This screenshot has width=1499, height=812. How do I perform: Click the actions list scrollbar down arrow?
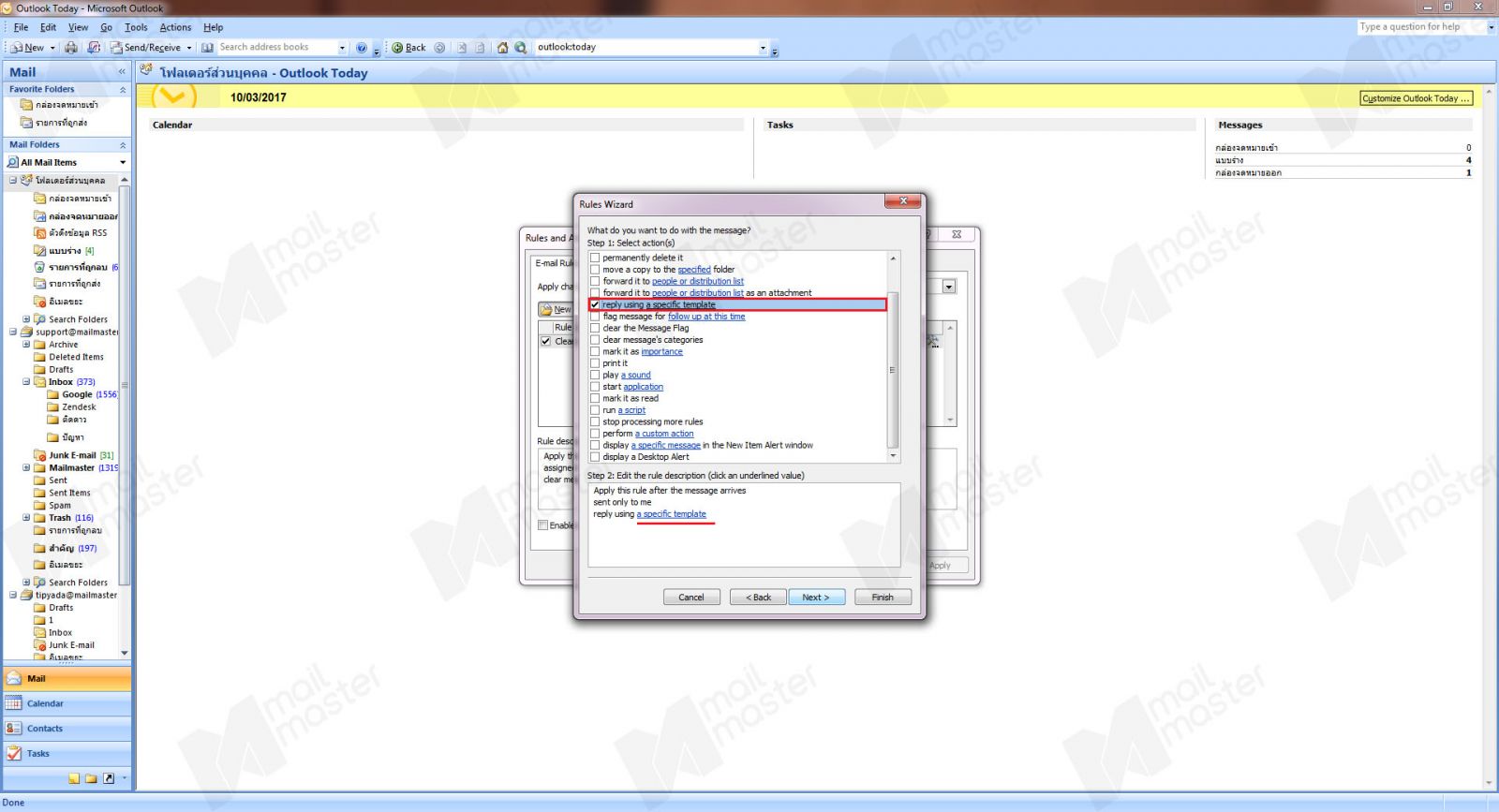(x=893, y=456)
